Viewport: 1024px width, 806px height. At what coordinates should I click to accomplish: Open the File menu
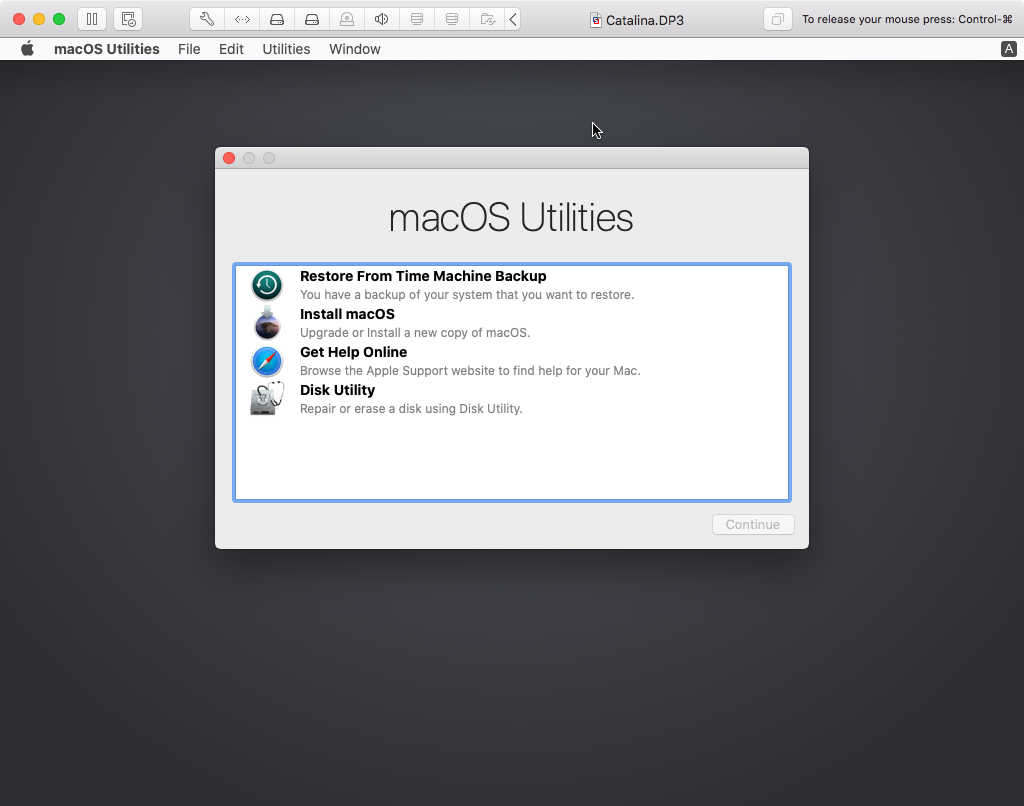pyautogui.click(x=189, y=49)
